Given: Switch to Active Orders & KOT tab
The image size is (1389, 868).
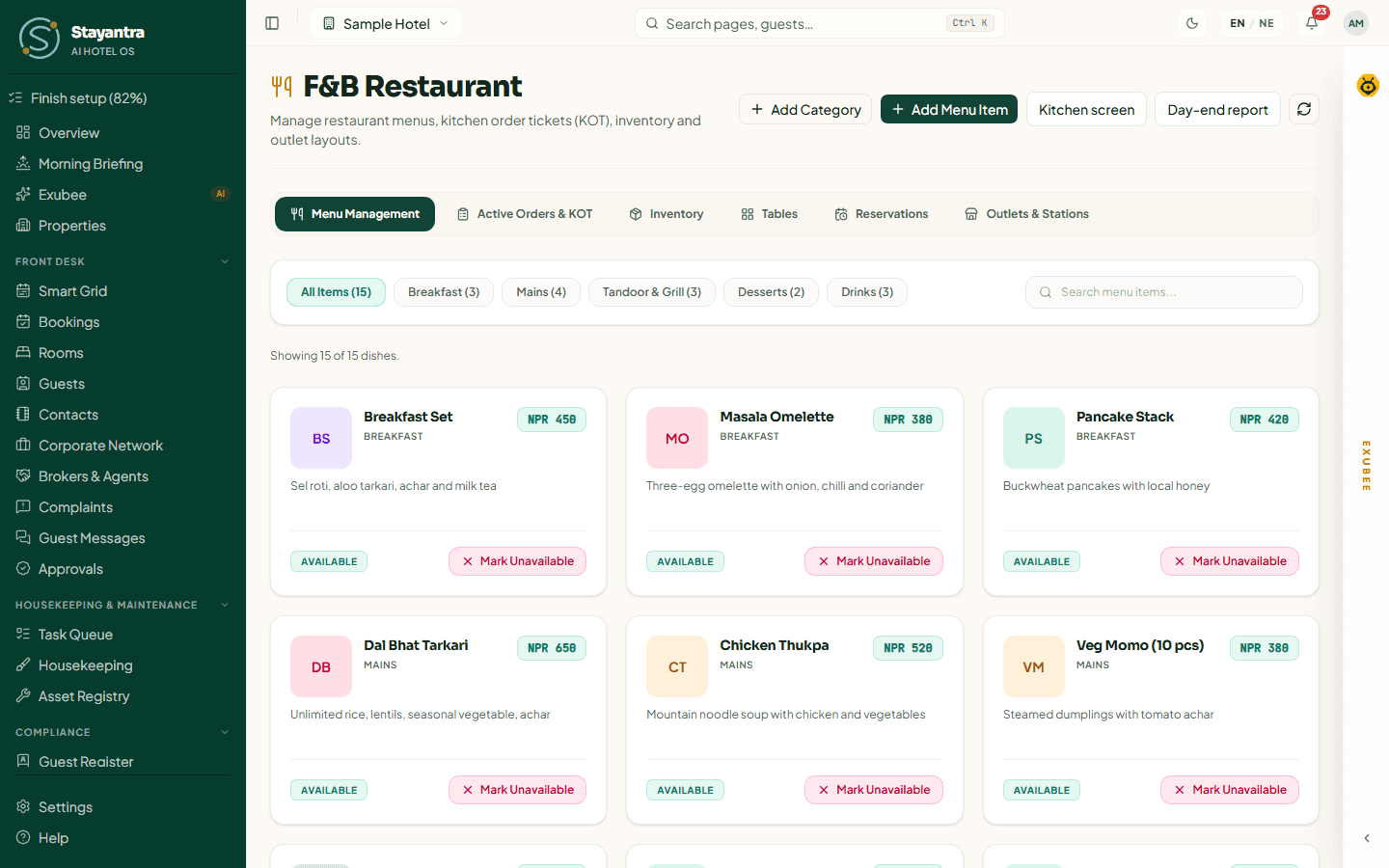Looking at the screenshot, I should pos(525,214).
